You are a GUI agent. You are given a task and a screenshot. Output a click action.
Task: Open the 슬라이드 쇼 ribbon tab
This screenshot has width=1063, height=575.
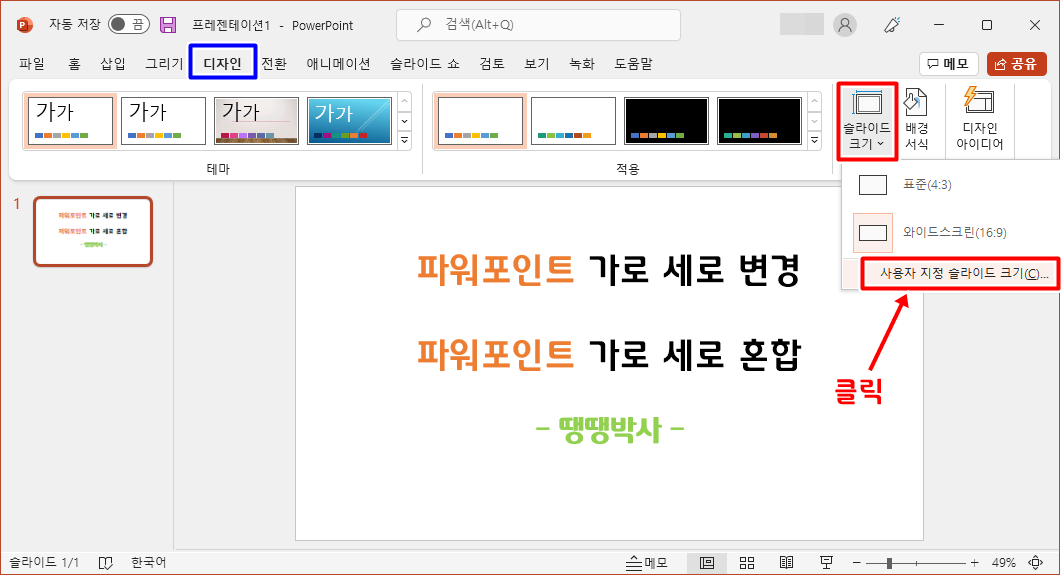(424, 63)
